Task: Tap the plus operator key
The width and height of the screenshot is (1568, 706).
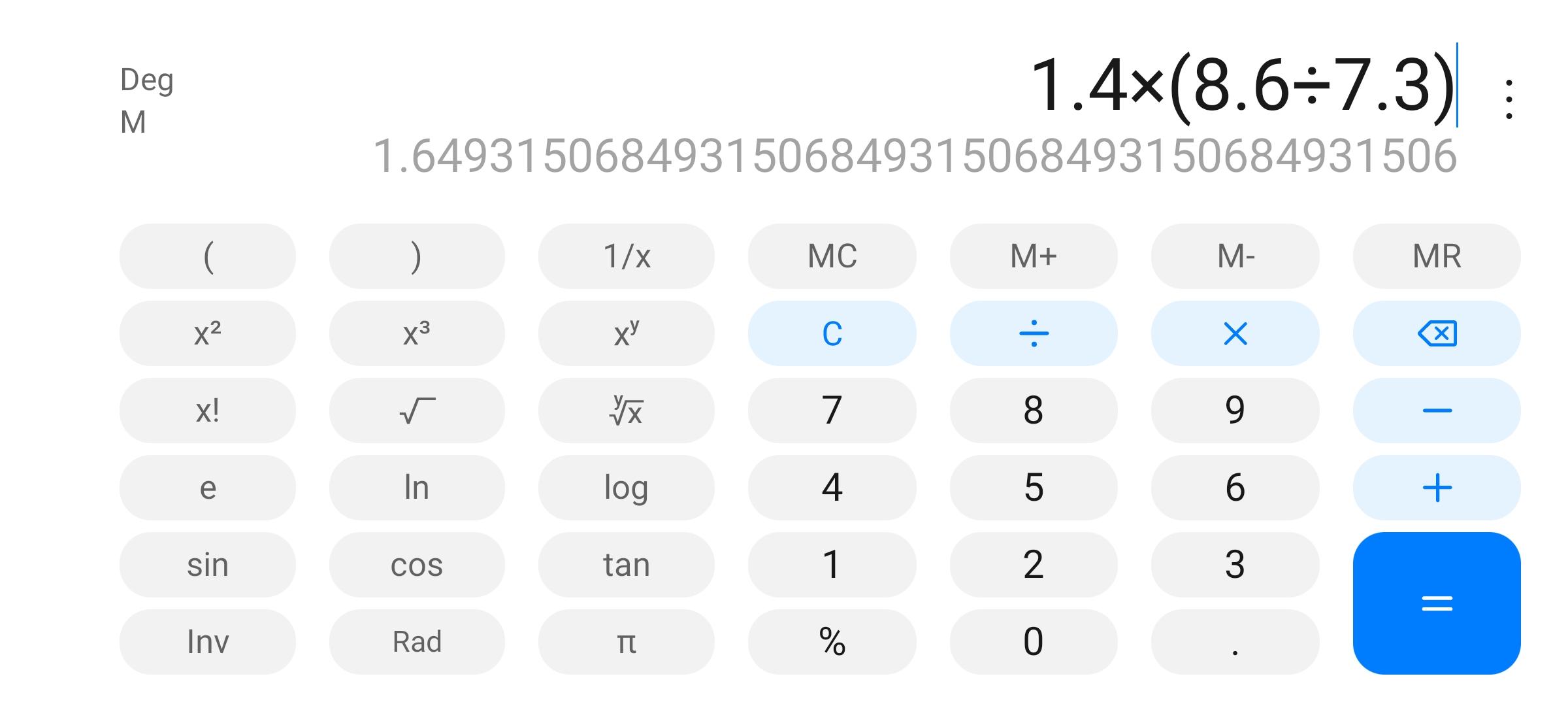Action: point(1437,488)
